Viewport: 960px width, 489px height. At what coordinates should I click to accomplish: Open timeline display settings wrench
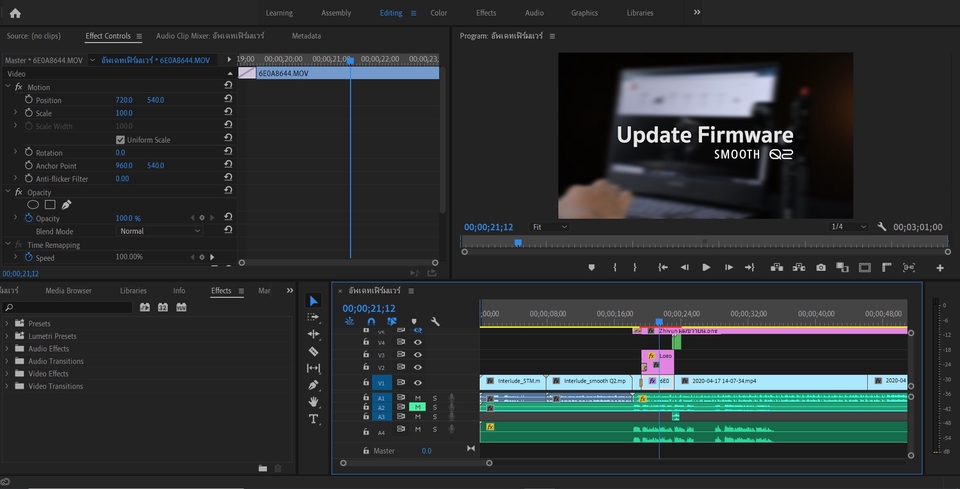coord(435,322)
